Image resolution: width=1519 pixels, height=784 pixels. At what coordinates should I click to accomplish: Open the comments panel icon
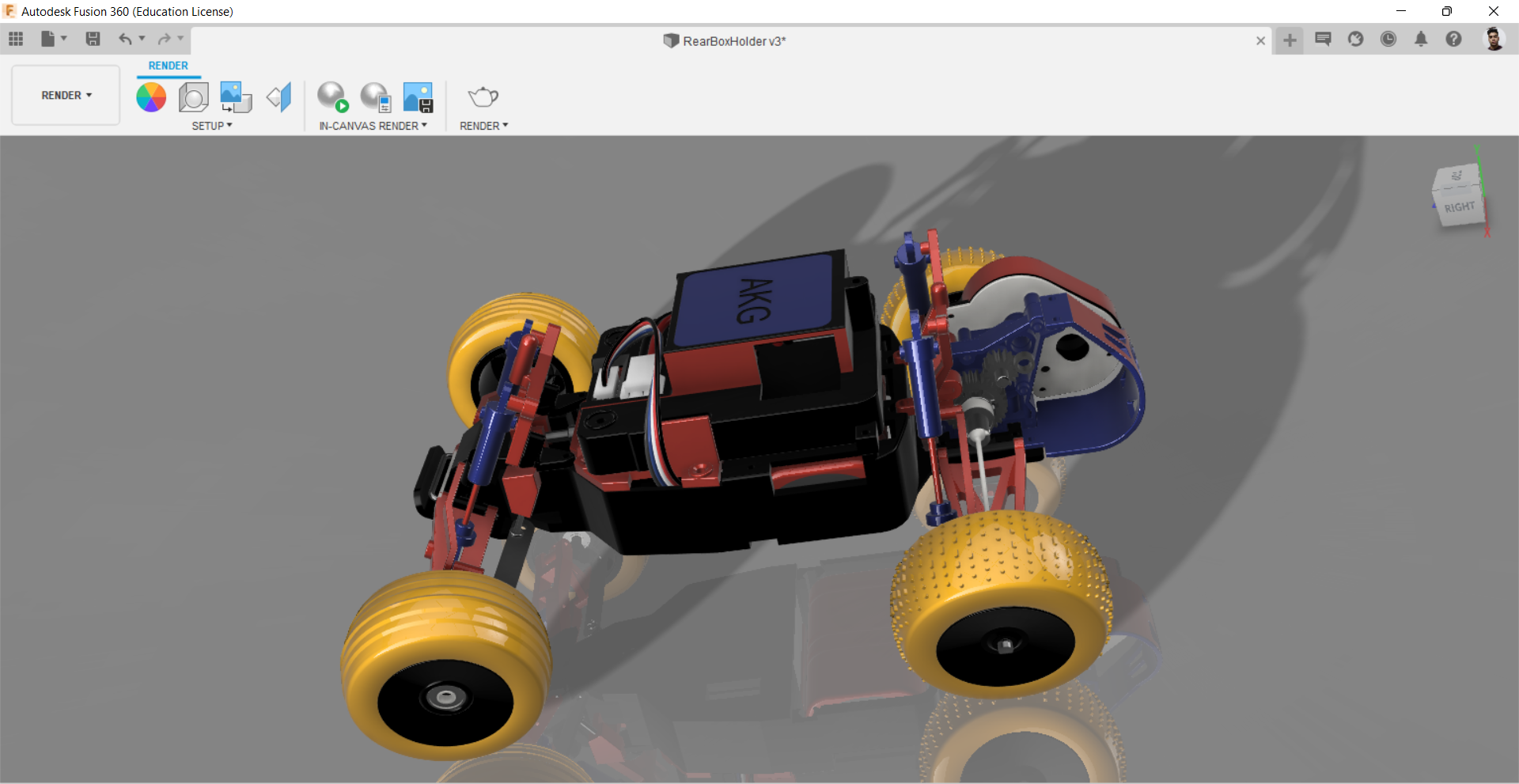1323,39
